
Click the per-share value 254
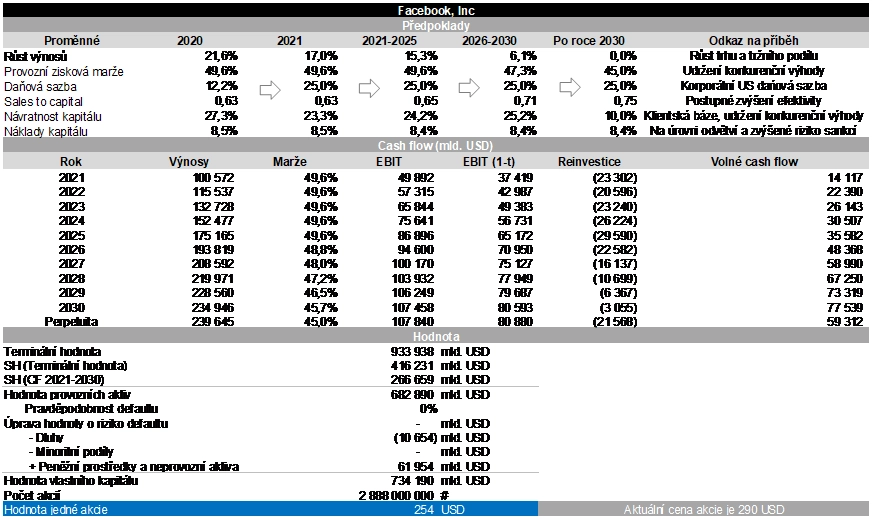click(424, 510)
